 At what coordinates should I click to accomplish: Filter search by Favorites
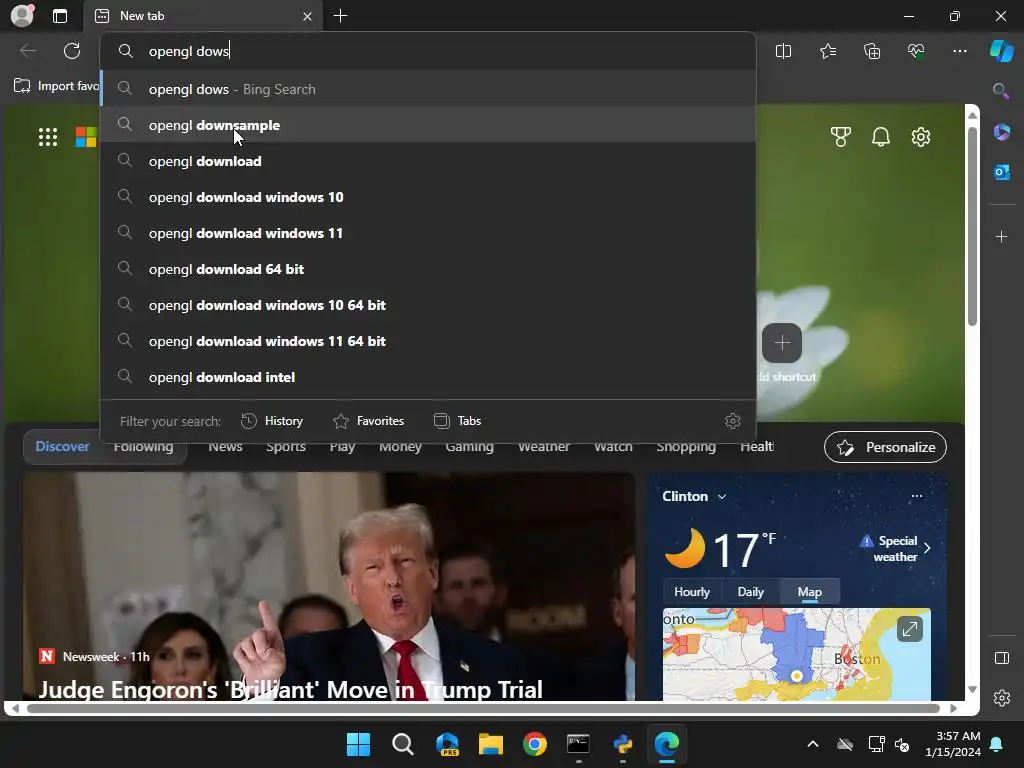pos(368,421)
